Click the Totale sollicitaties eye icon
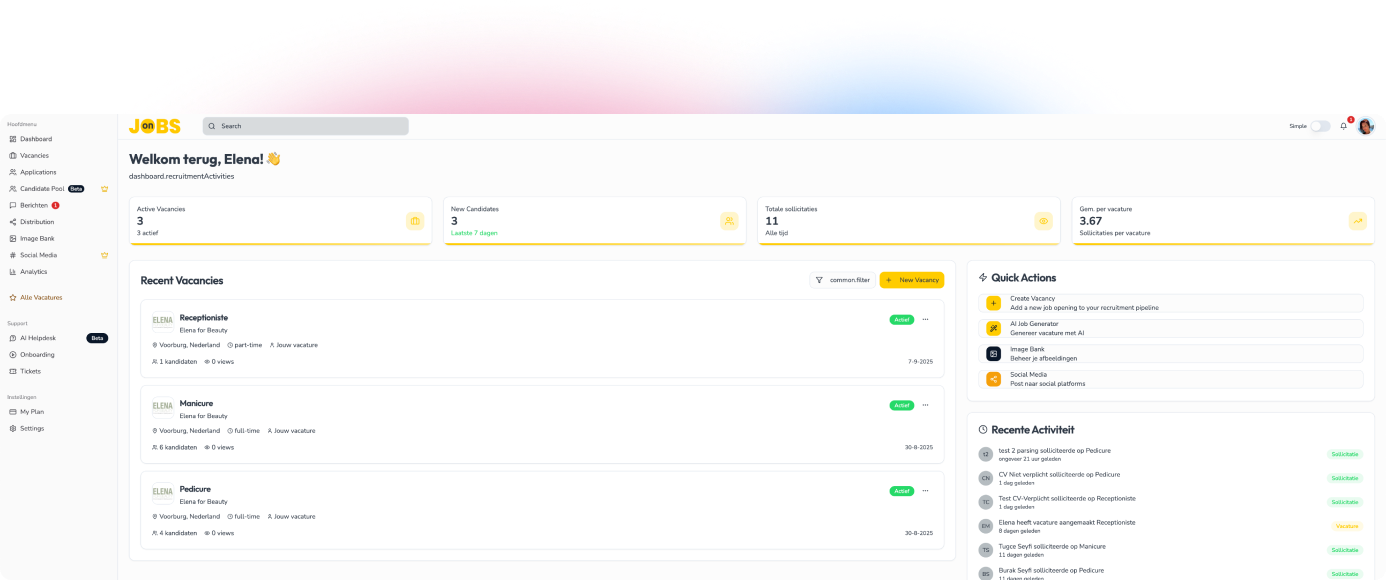Screen dimensions: 1386x580 pos(1043,221)
